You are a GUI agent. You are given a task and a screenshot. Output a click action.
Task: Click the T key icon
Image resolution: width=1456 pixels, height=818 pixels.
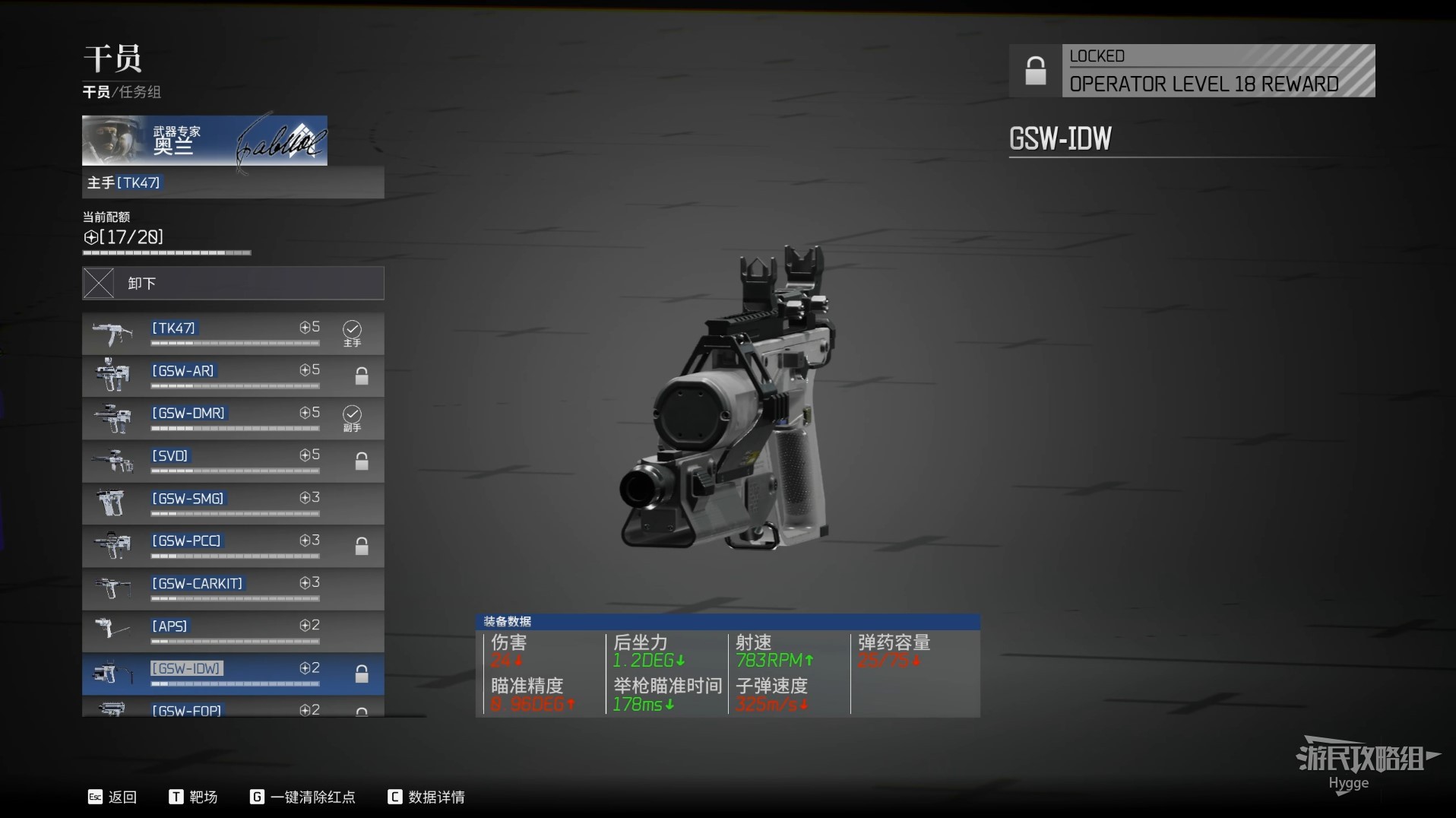click(x=176, y=797)
